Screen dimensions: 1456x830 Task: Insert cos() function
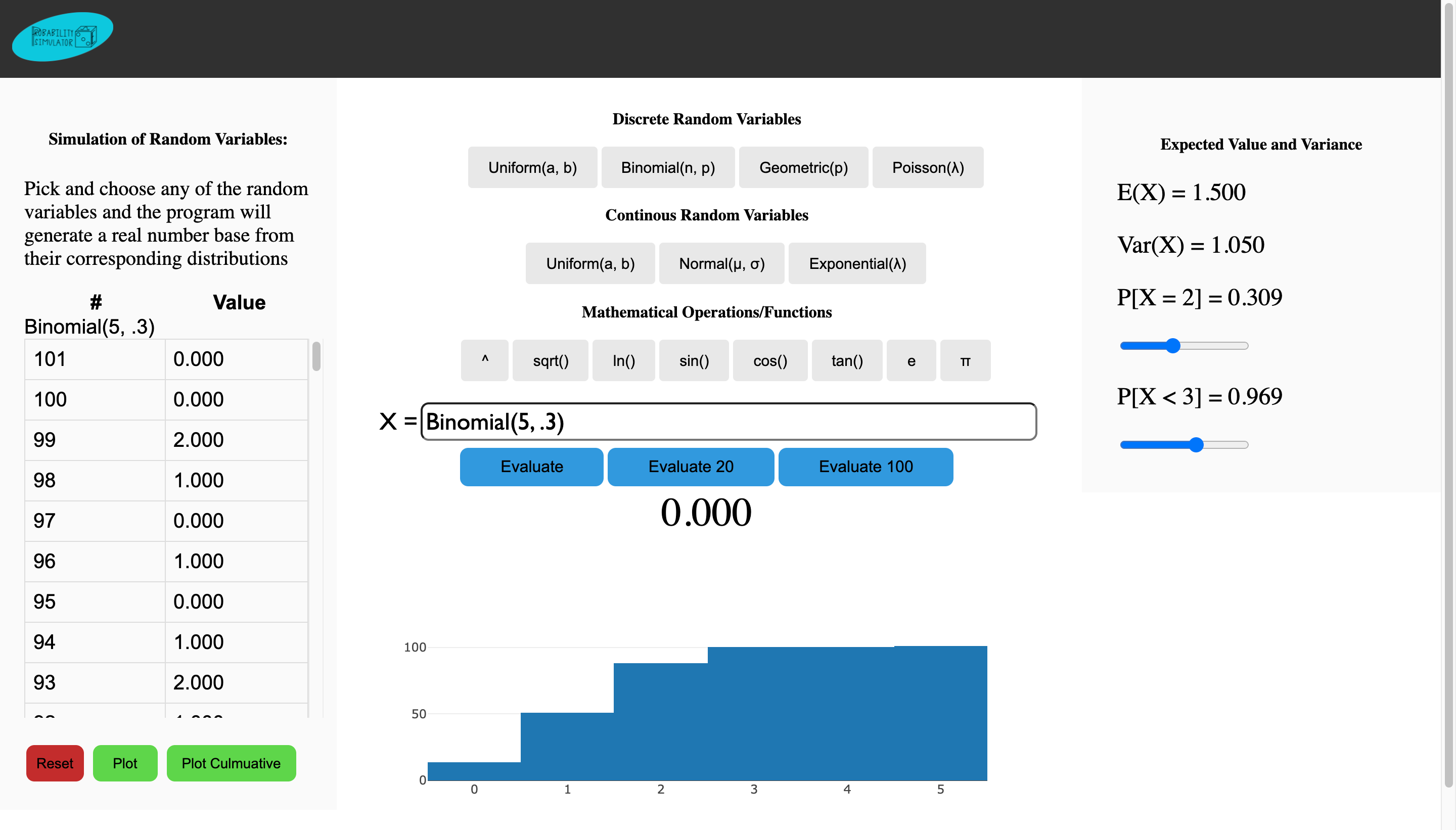coord(769,360)
